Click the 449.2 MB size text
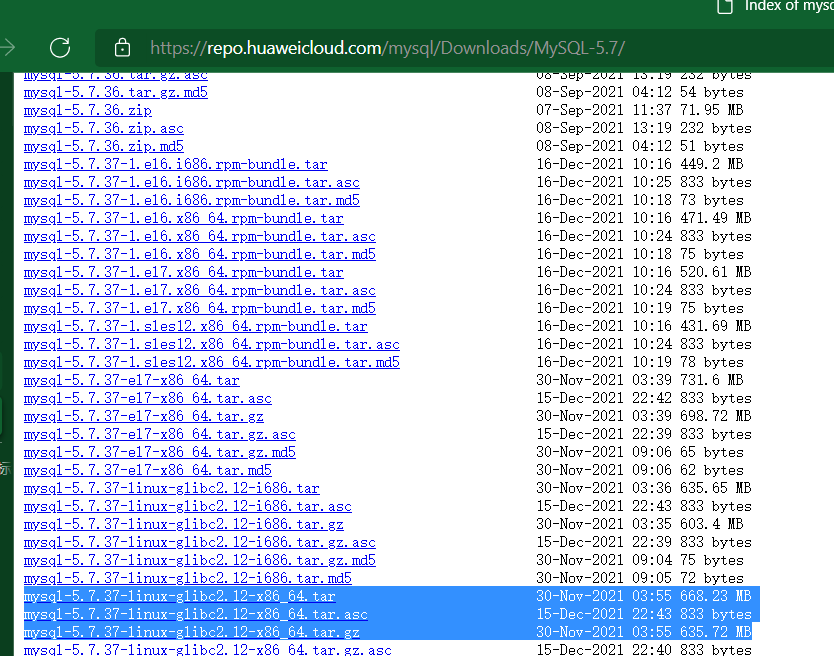Image resolution: width=834 pixels, height=656 pixels. [712, 164]
